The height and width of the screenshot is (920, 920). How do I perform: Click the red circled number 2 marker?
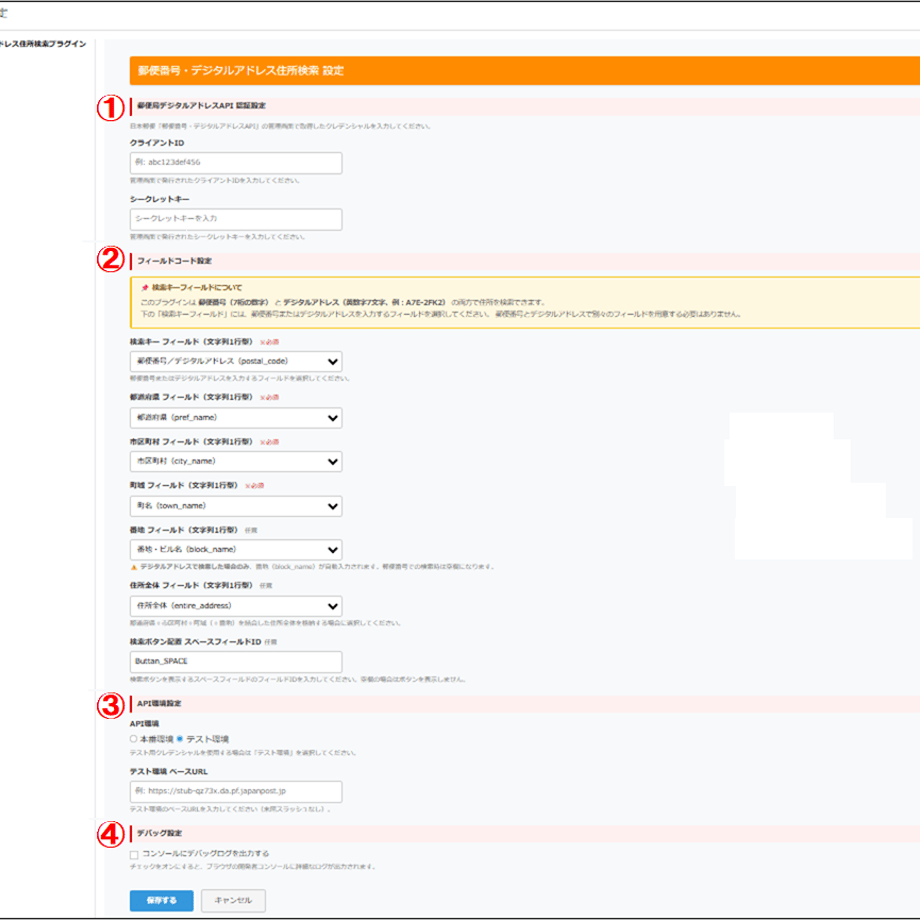110,259
